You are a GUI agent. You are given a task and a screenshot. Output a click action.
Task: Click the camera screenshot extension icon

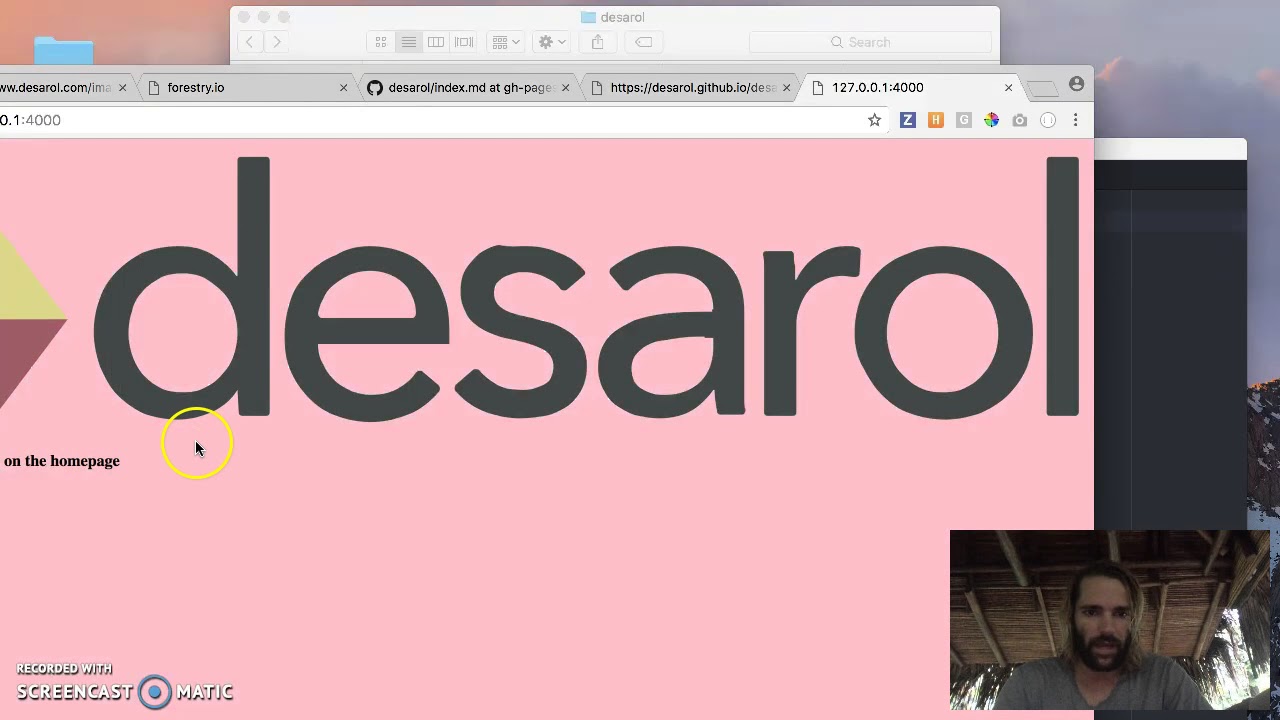tap(1019, 120)
